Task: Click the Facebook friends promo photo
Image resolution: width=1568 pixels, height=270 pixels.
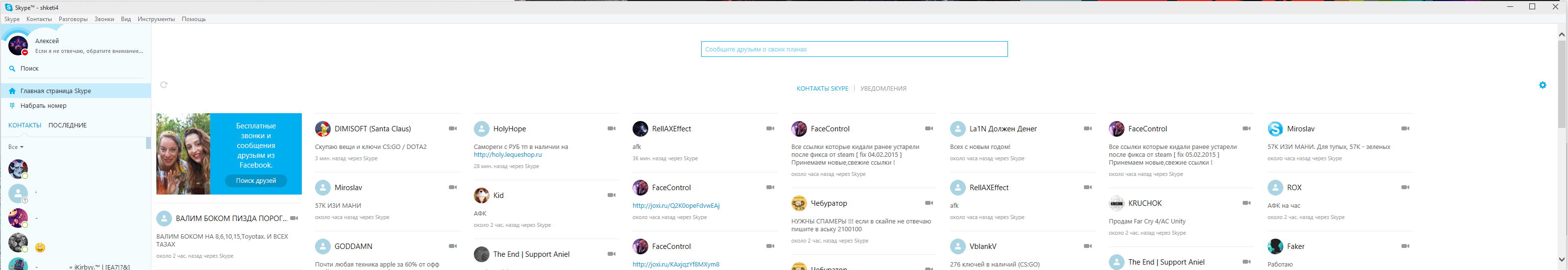Action: pyautogui.click(x=183, y=154)
